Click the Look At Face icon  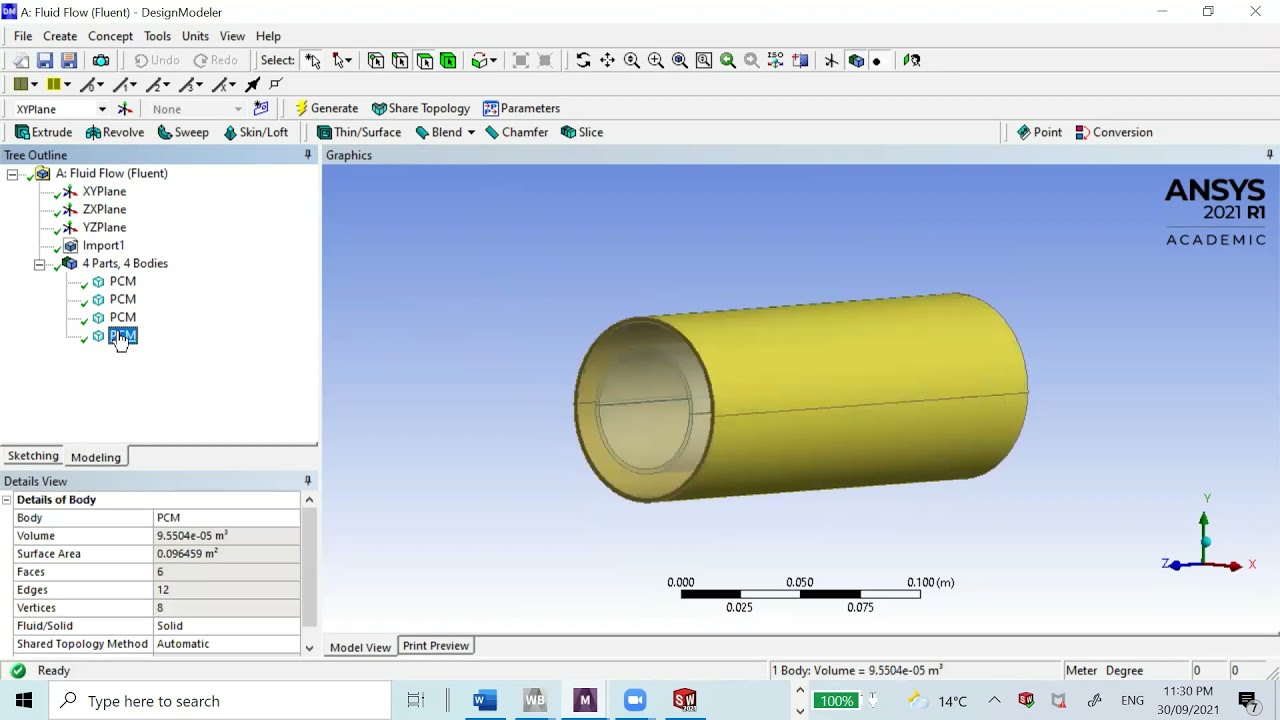[x=911, y=60]
